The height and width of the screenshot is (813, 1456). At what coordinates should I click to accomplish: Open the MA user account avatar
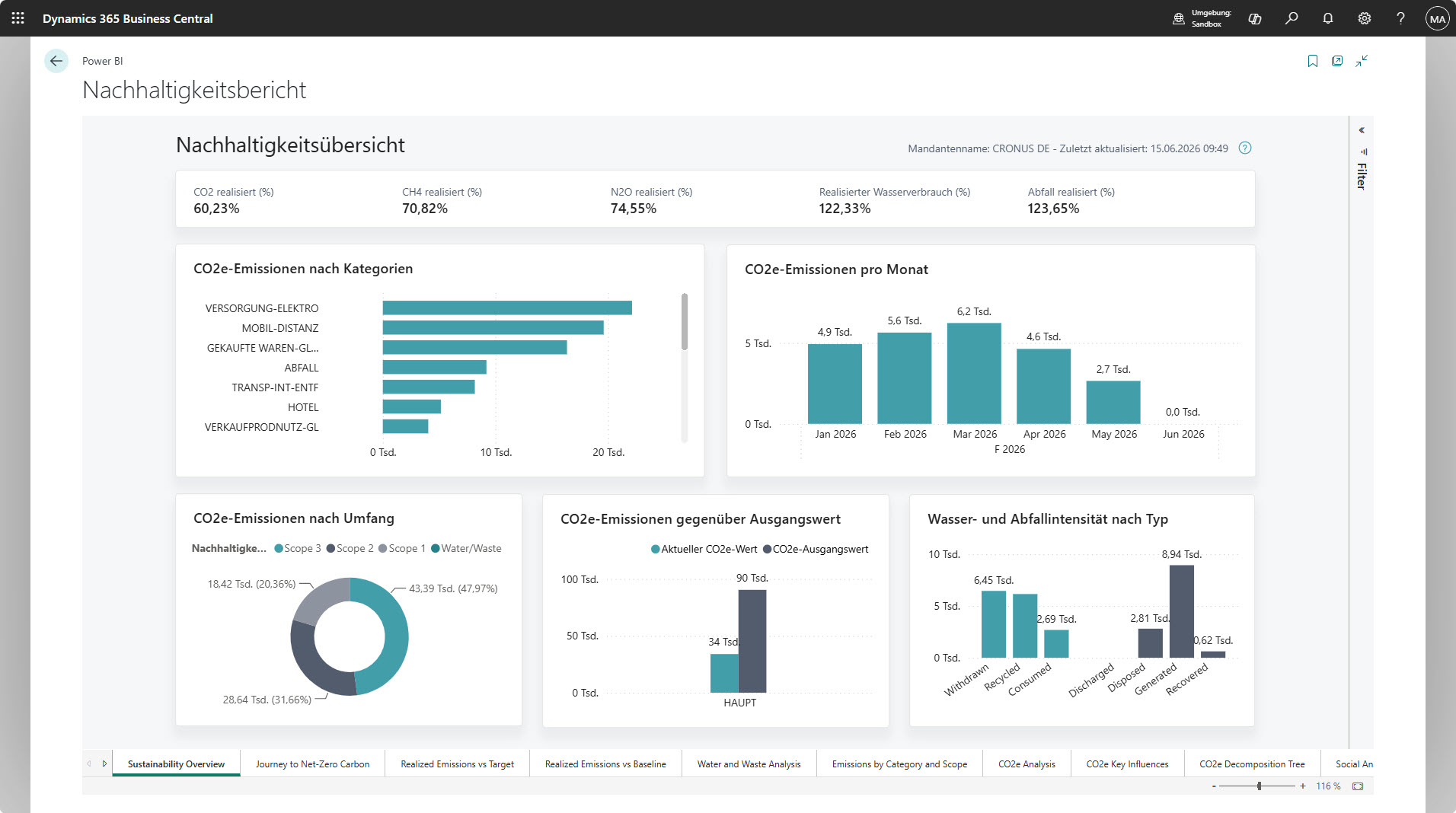(1437, 18)
